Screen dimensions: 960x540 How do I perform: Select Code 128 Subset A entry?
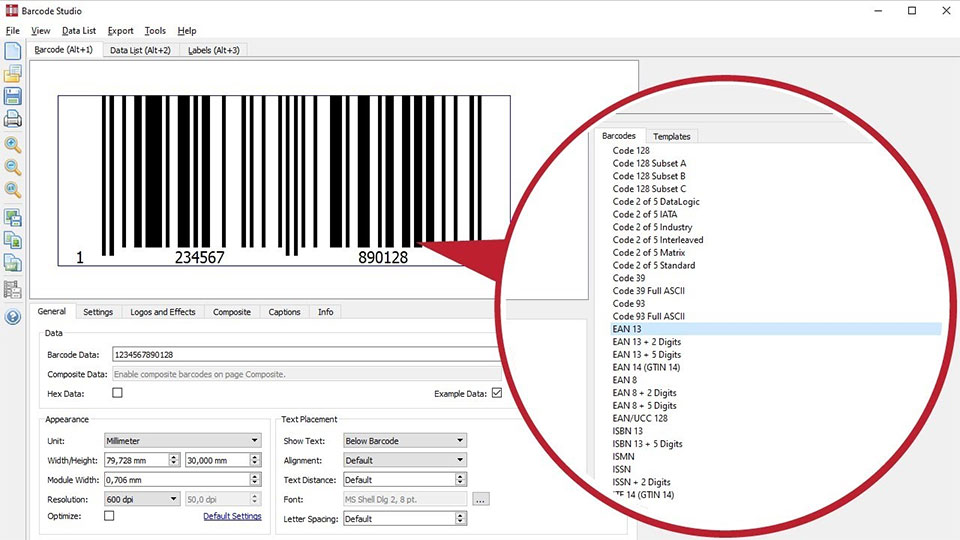click(x=650, y=163)
